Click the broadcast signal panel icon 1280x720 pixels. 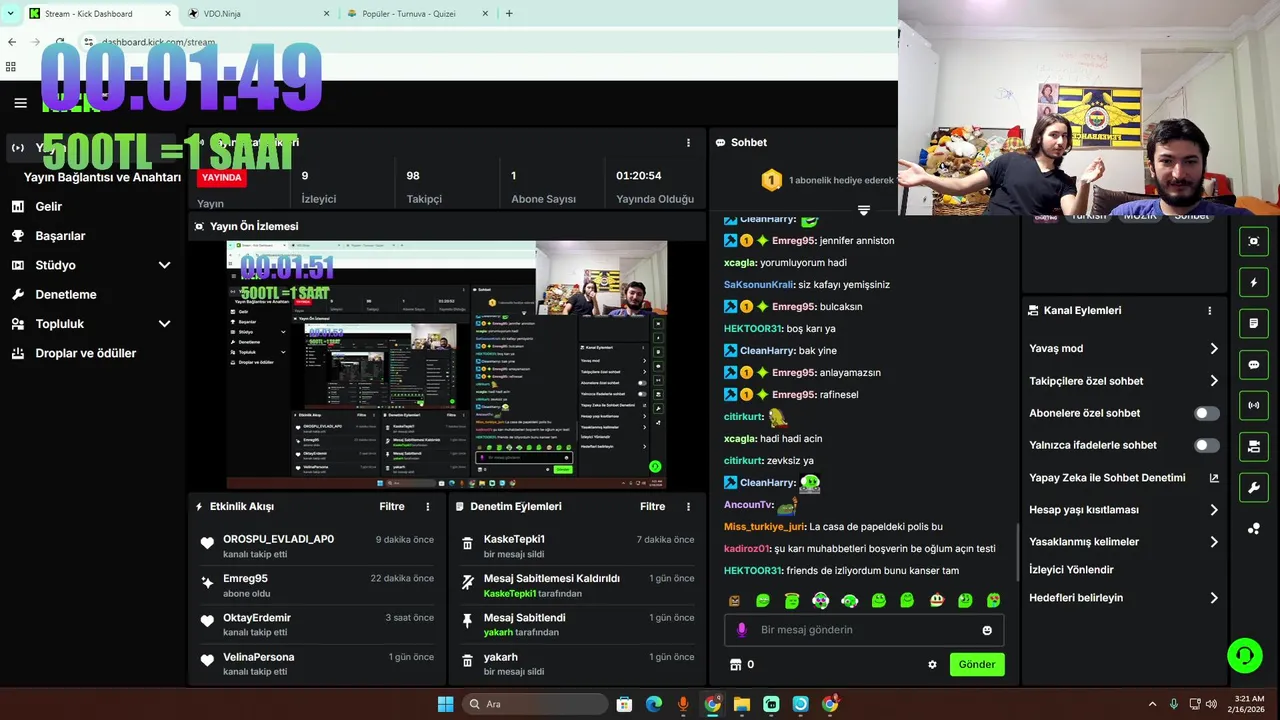pyautogui.click(x=1254, y=406)
